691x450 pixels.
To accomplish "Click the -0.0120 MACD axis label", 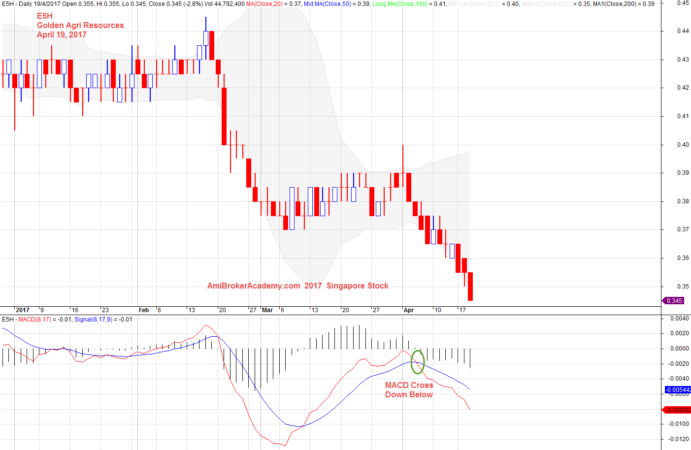I will coord(679,439).
